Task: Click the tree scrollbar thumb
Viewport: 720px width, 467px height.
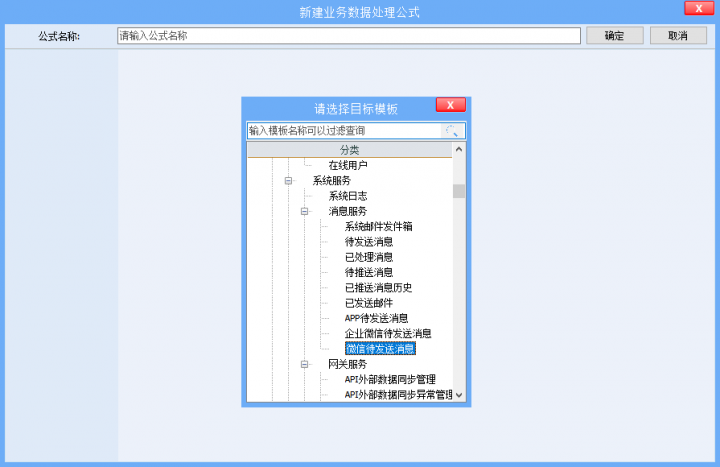Action: point(459,191)
